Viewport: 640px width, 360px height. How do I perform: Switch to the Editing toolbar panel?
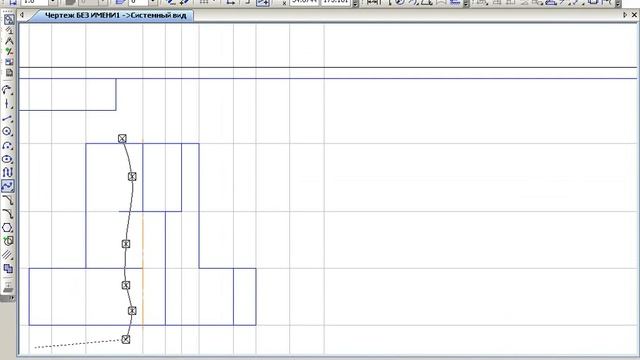click(x=9, y=51)
